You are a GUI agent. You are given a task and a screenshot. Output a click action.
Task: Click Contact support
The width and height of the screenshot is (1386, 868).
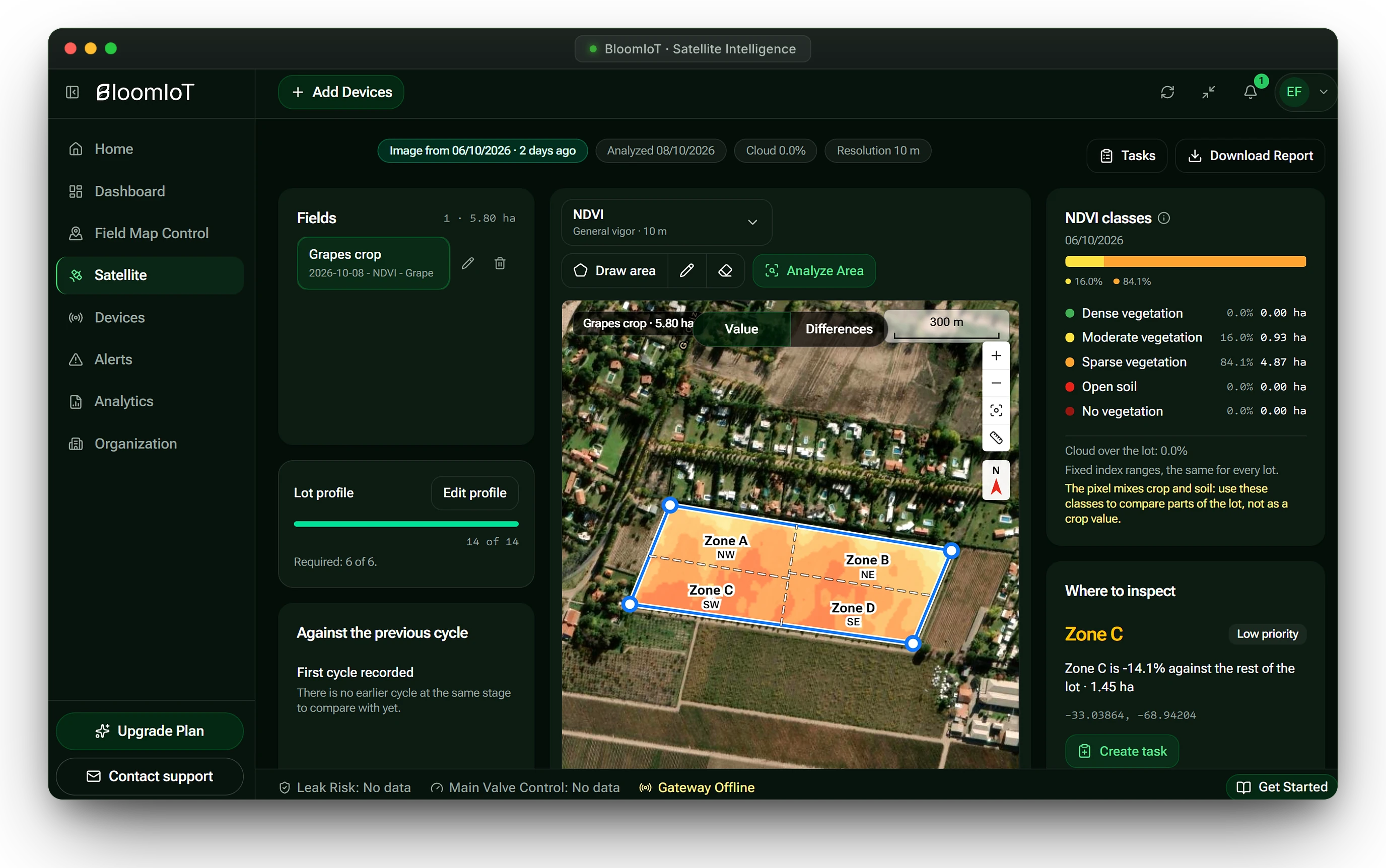tap(150, 776)
